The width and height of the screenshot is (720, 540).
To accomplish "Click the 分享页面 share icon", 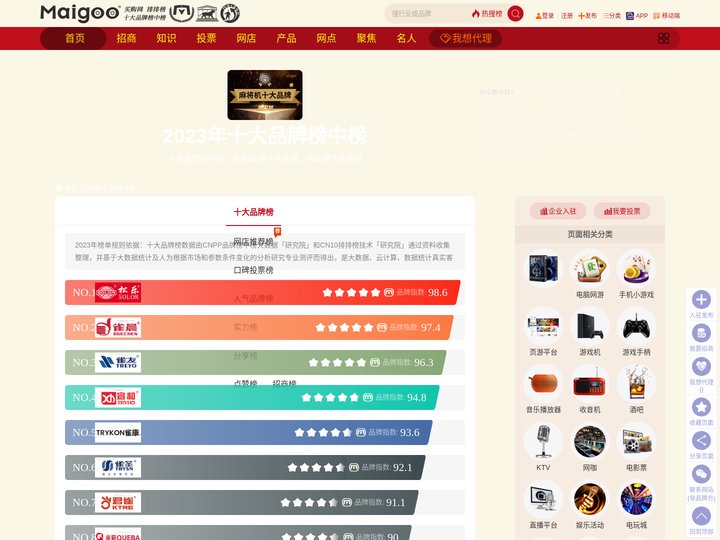I will pyautogui.click(x=701, y=441).
